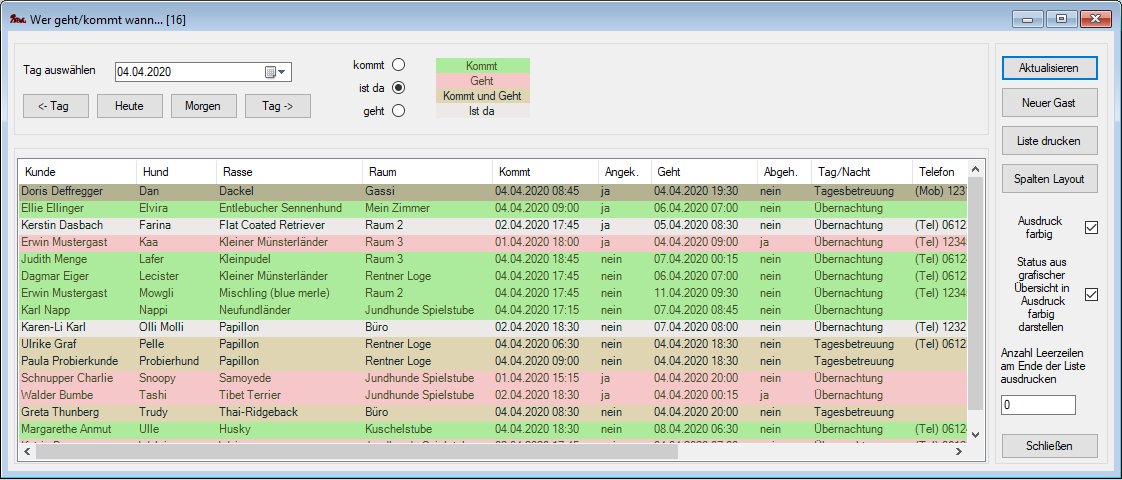Viewport: 1122px width, 480px height.
Task: Click the green 'Kommt' legend swatch
Action: pos(482,66)
